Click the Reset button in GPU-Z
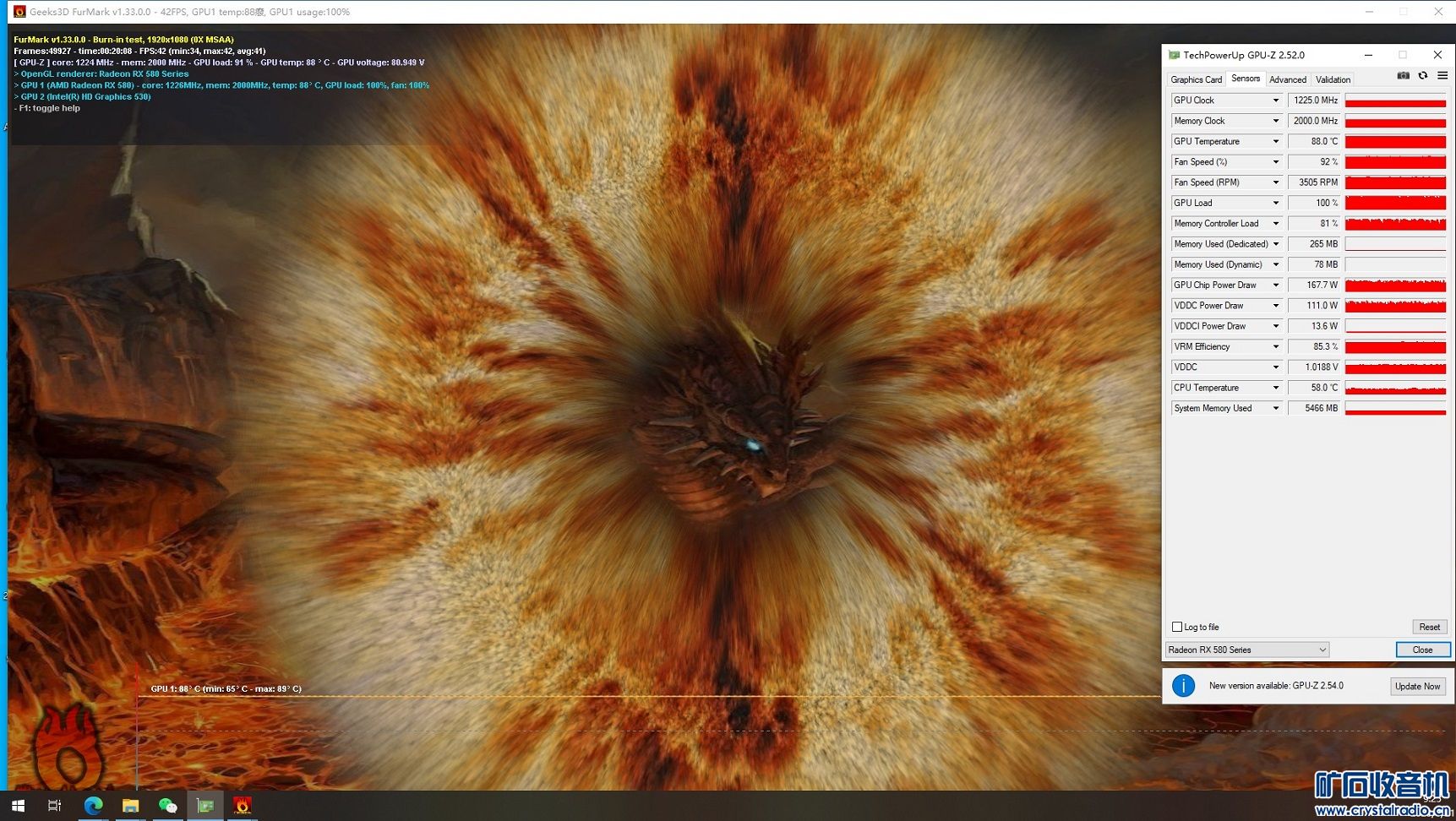Image resolution: width=1456 pixels, height=821 pixels. [1430, 627]
